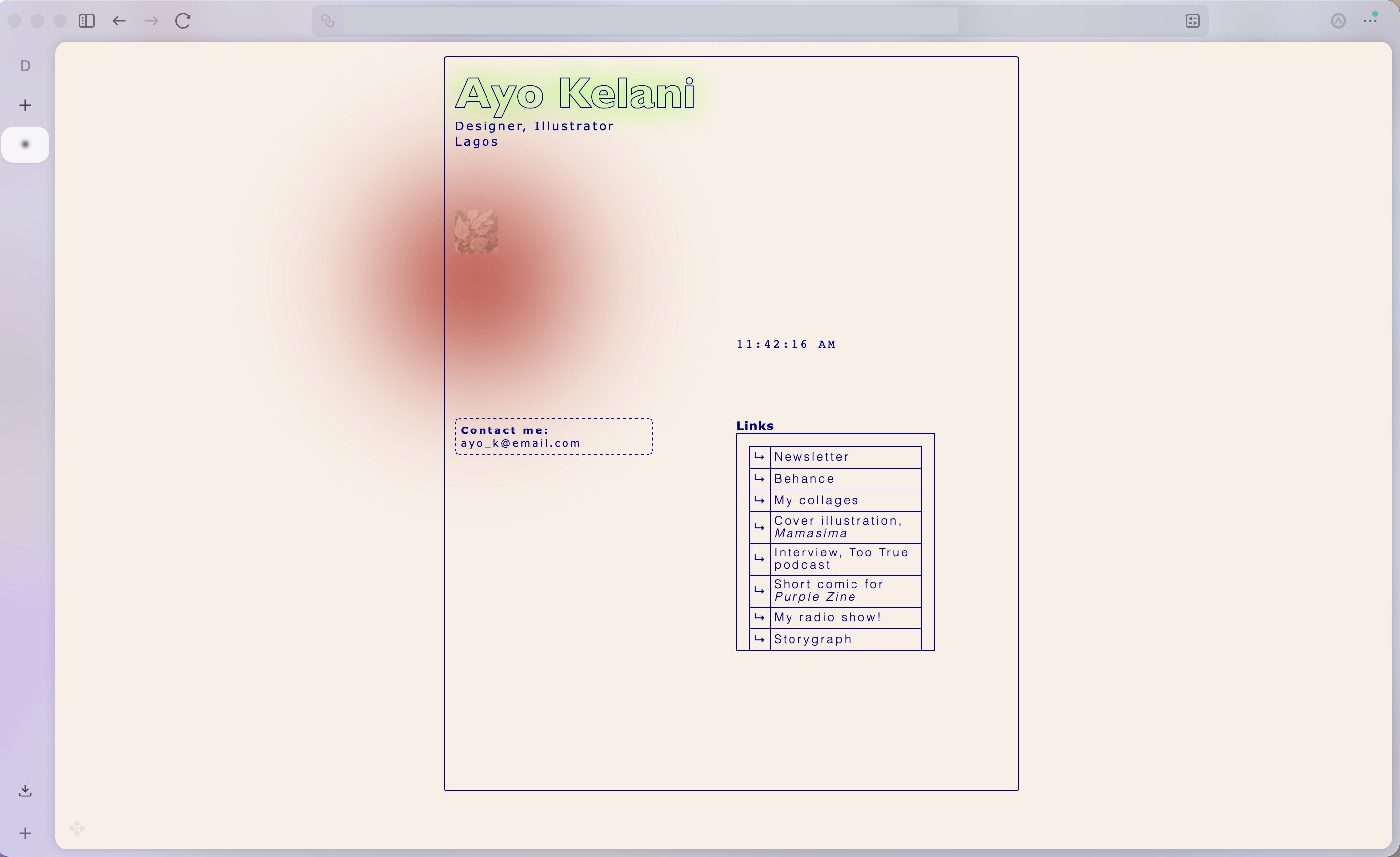
Task: Open the Behance link
Action: [804, 479]
